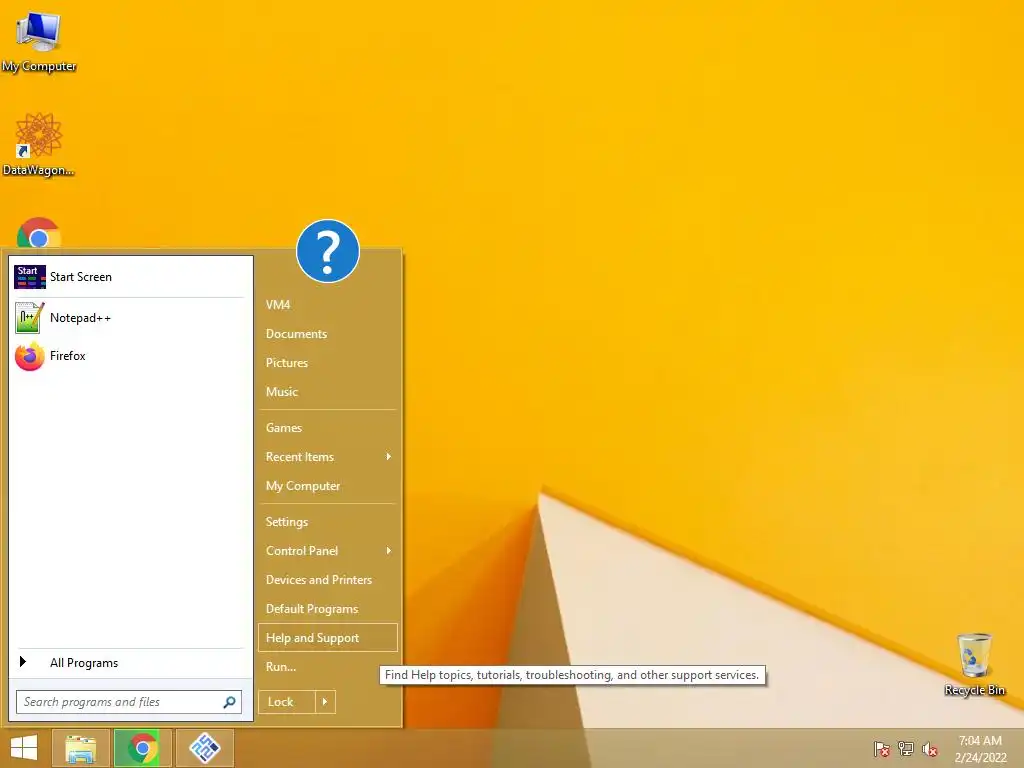Click the Lock button
The height and width of the screenshot is (768, 1024).
point(287,702)
